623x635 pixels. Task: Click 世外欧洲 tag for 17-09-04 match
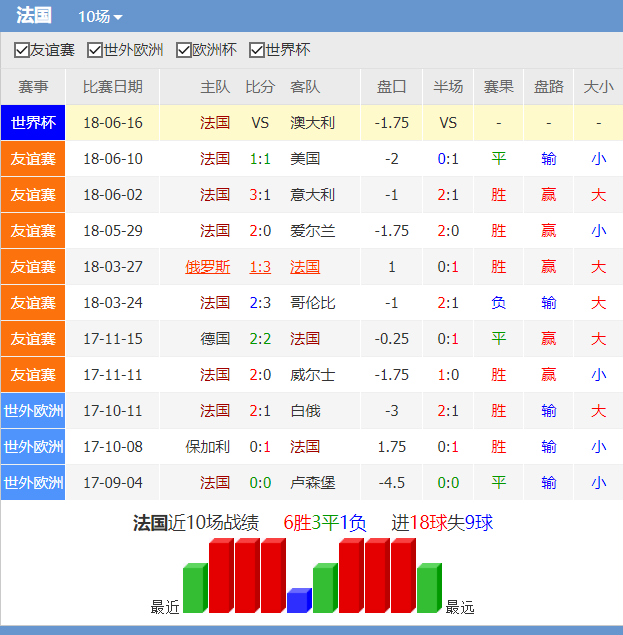pos(33,483)
